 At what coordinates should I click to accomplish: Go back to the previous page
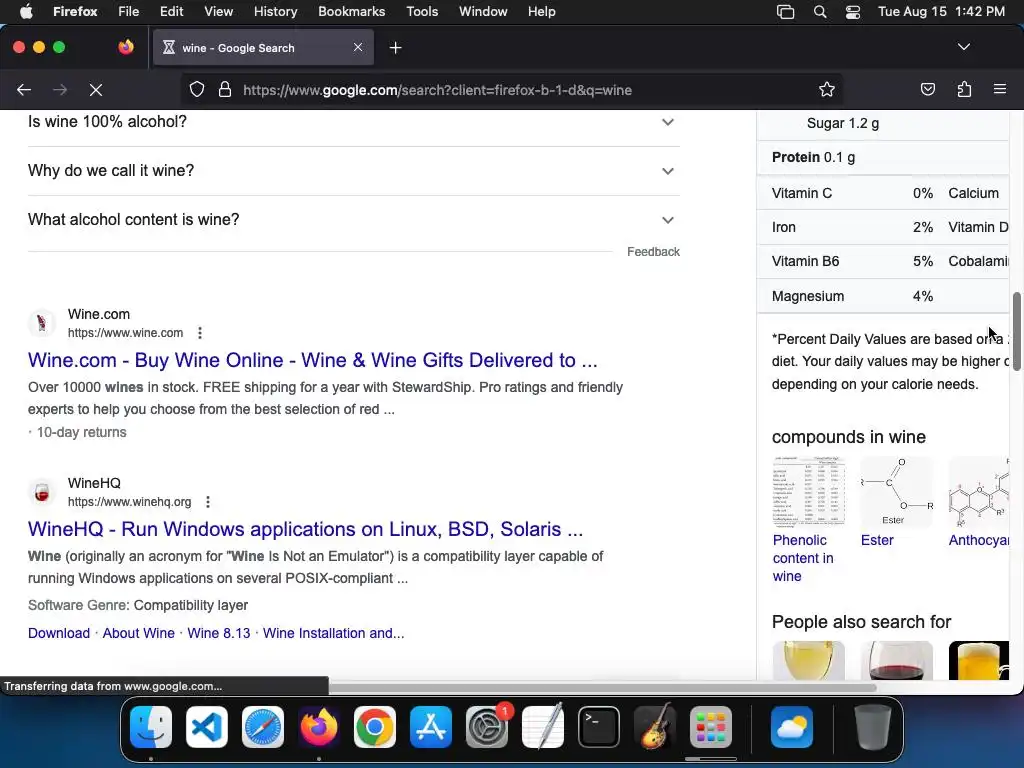24,90
